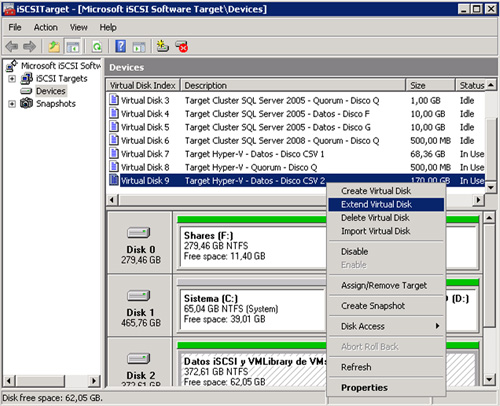
Task: Click the Virtual Disk 7 document icon
Action: pos(114,153)
